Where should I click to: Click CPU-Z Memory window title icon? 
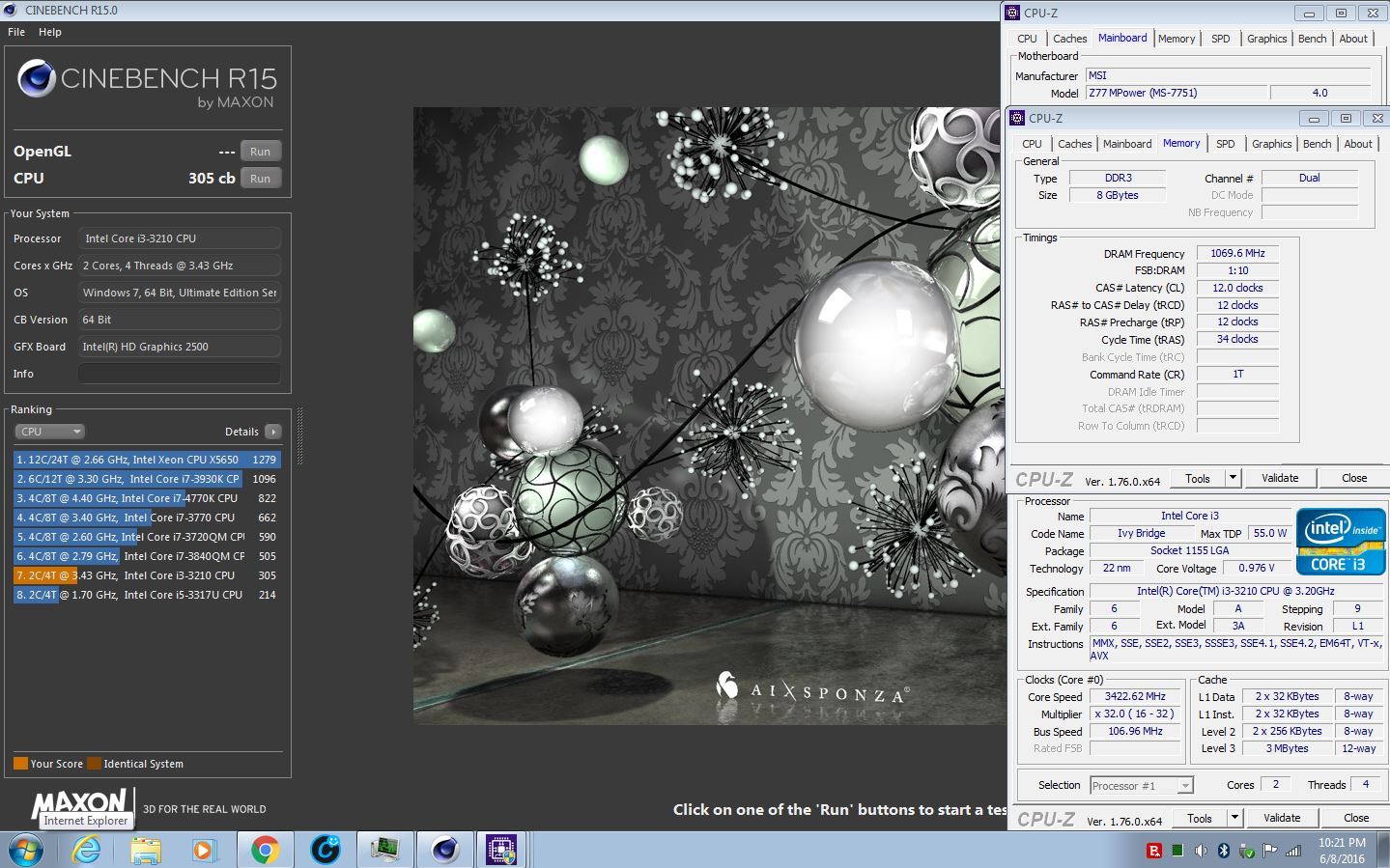click(x=1017, y=118)
